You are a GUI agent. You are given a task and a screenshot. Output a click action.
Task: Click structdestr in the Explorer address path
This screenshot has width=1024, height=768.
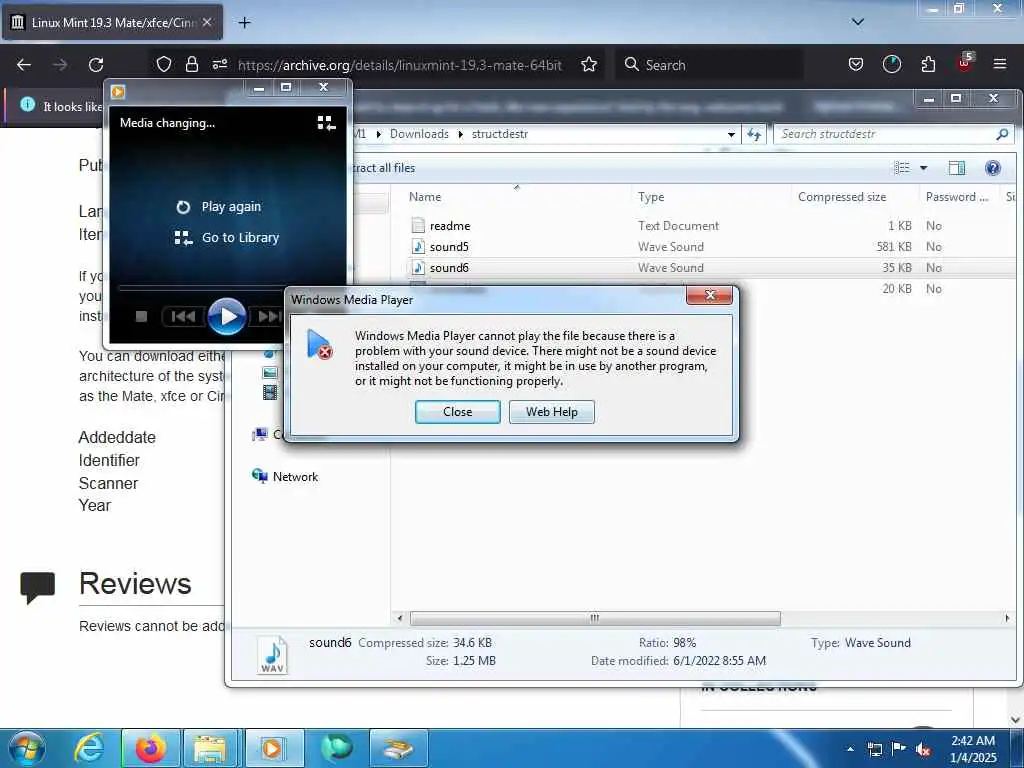pos(500,134)
